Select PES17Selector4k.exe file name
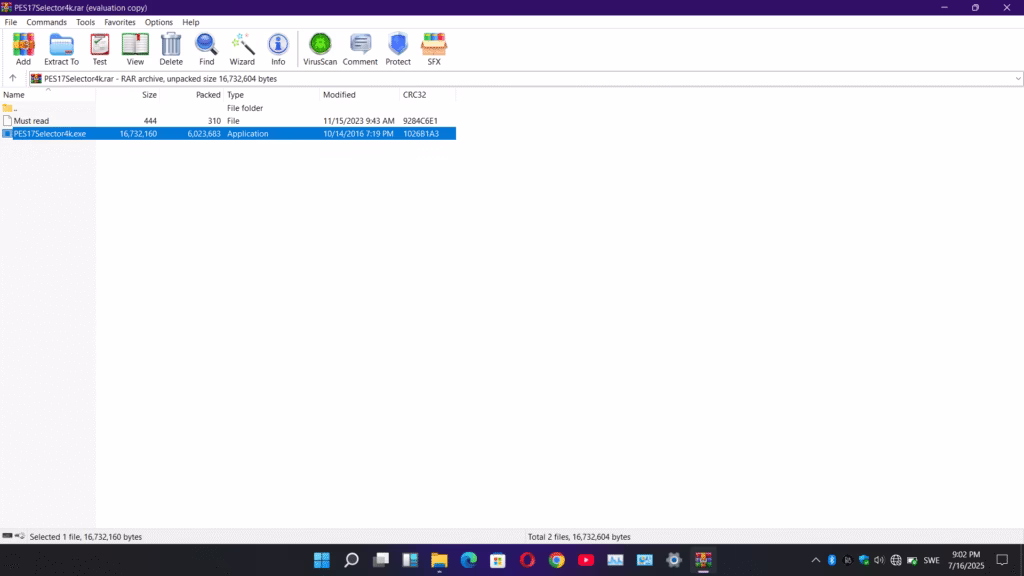The width and height of the screenshot is (1024, 576). (50, 133)
